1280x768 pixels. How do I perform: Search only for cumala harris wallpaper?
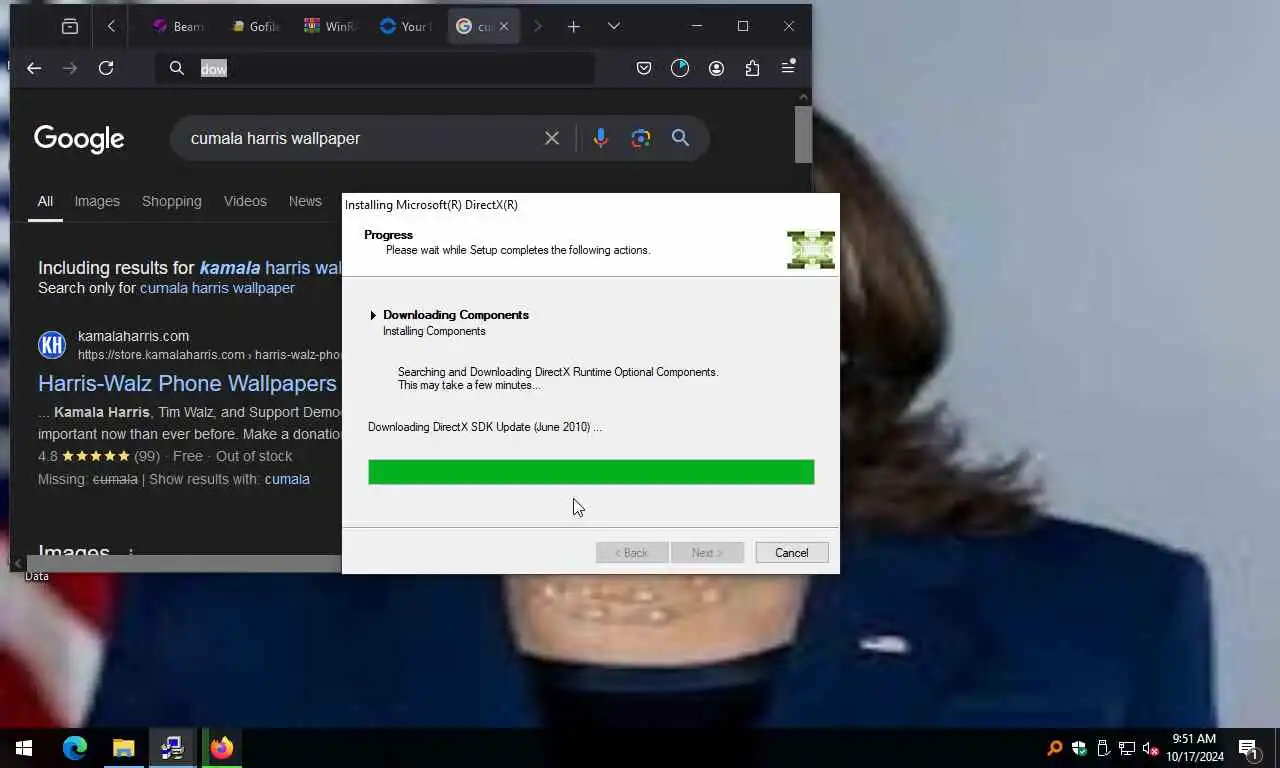click(217, 288)
